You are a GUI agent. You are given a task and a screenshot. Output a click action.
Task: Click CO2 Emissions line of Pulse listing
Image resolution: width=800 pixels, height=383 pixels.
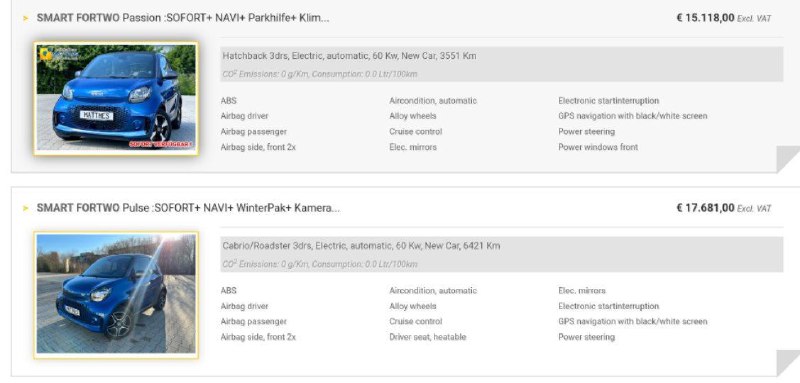coord(319,264)
